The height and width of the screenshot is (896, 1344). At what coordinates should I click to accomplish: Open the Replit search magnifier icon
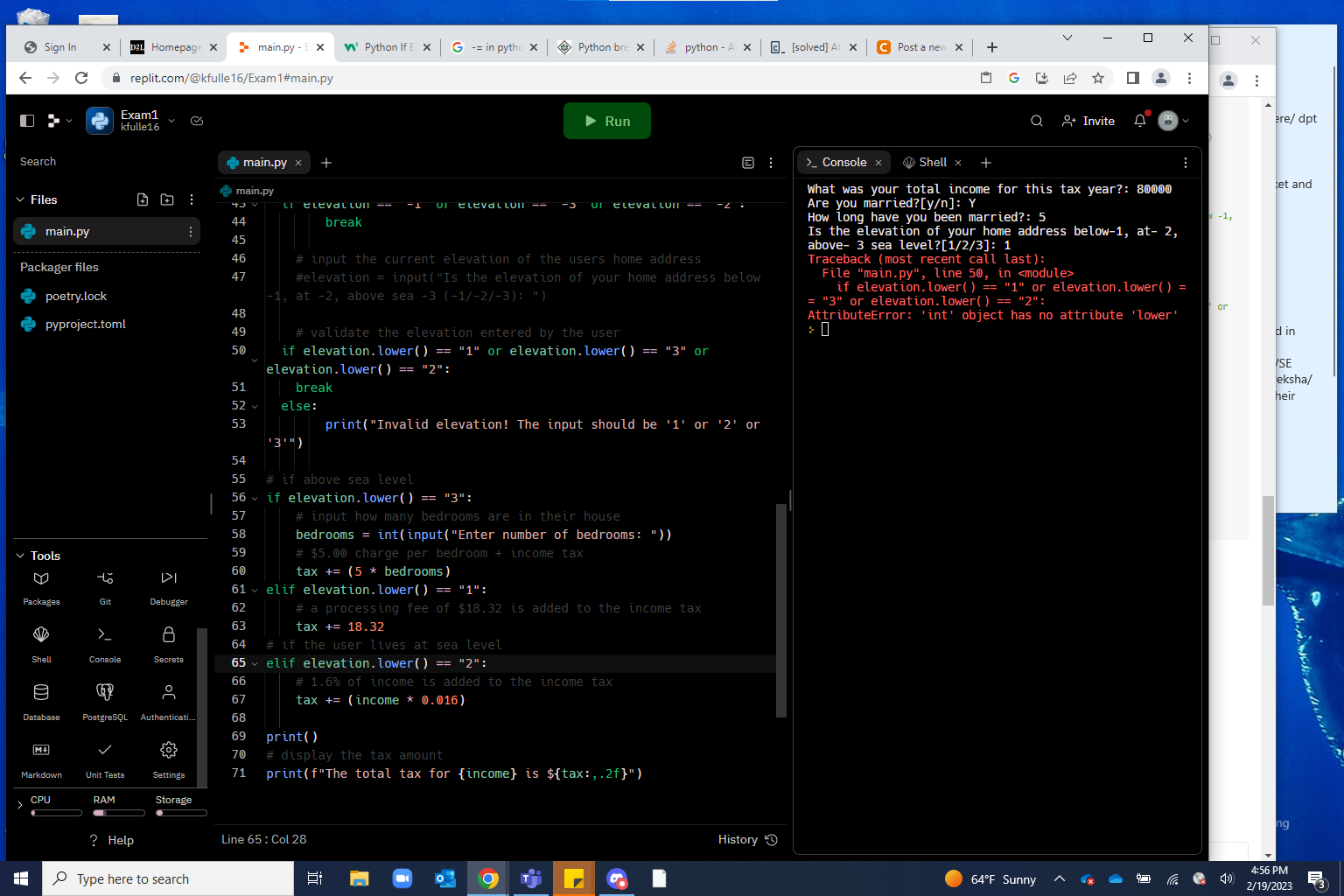click(1037, 121)
